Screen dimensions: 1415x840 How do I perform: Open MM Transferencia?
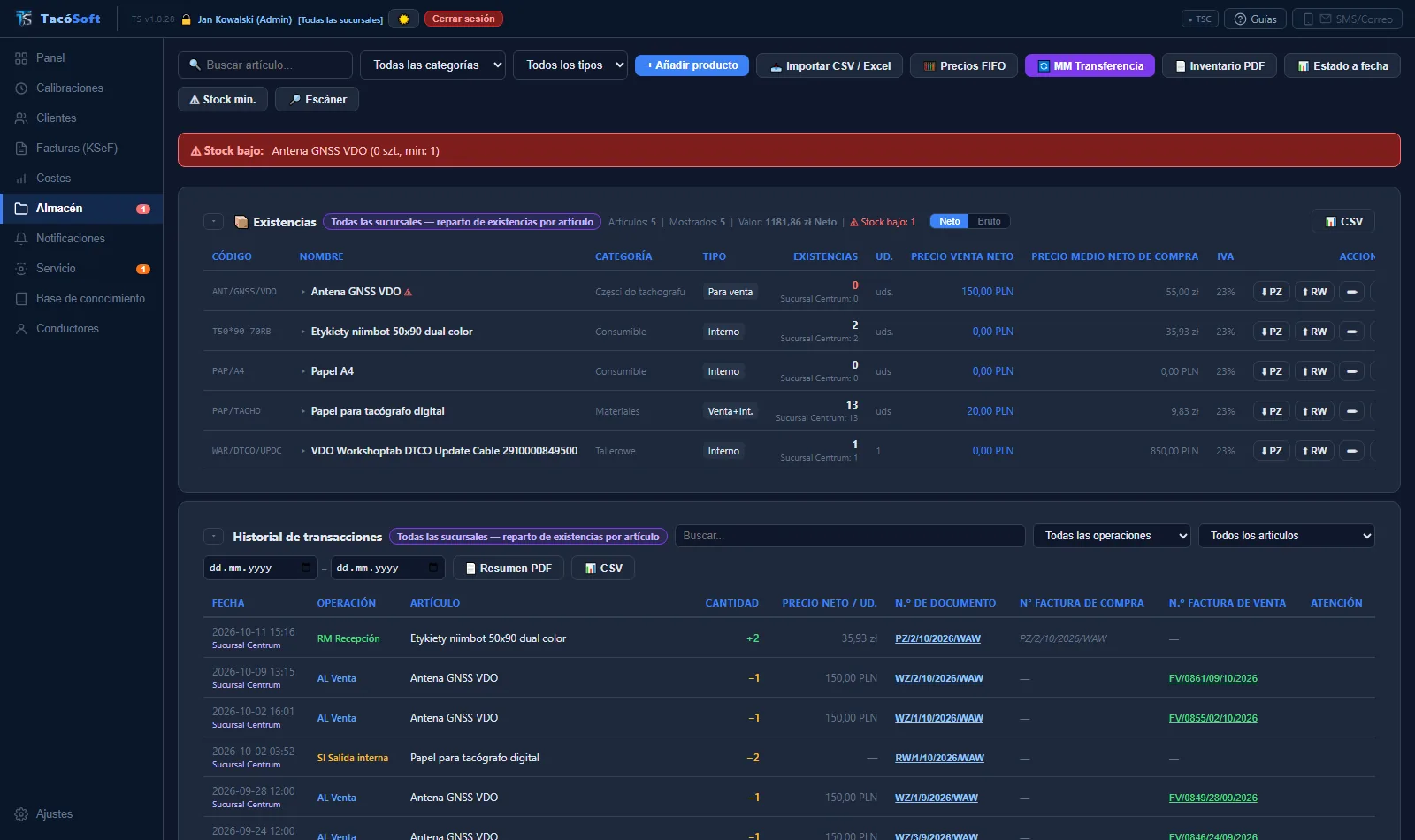pyautogui.click(x=1090, y=65)
